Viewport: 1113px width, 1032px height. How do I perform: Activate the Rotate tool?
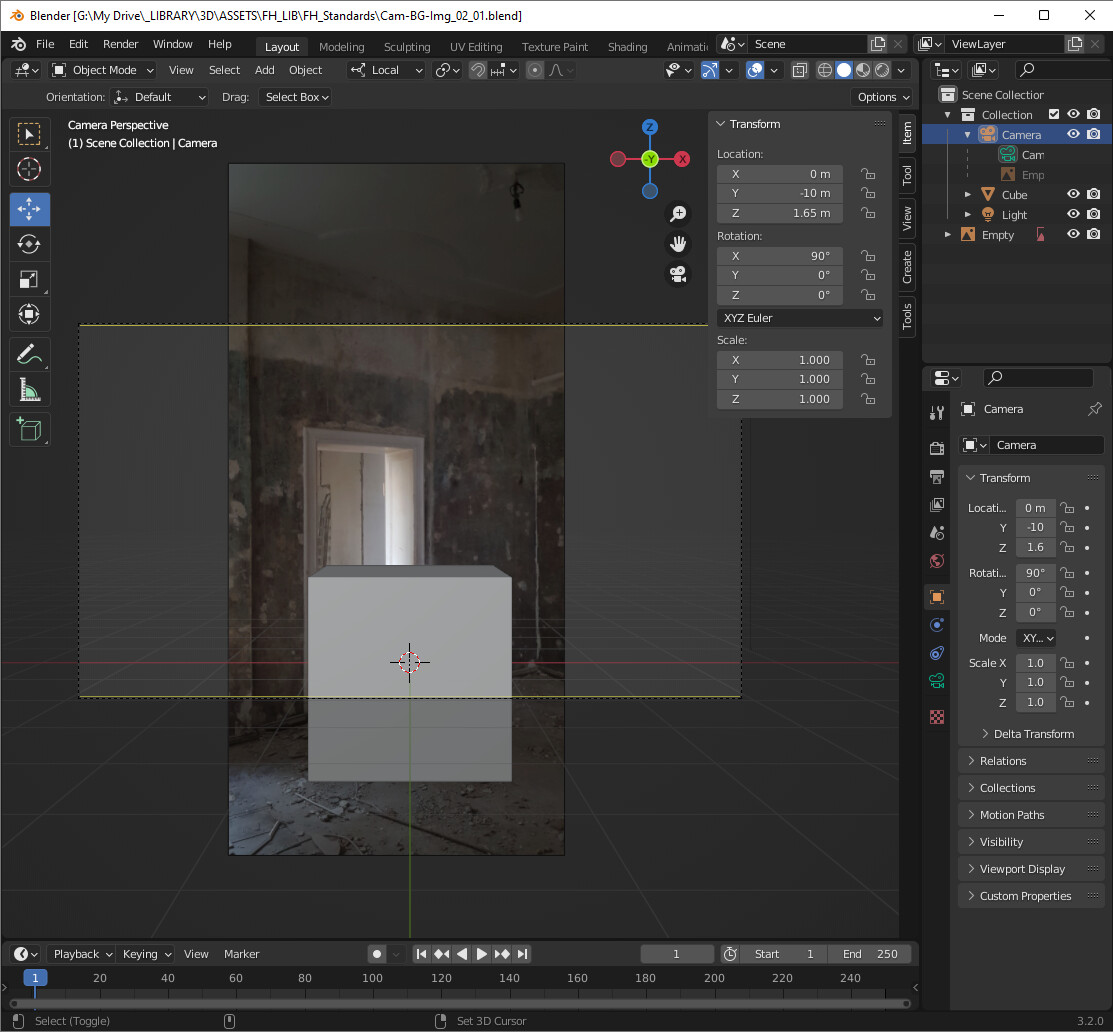click(29, 244)
